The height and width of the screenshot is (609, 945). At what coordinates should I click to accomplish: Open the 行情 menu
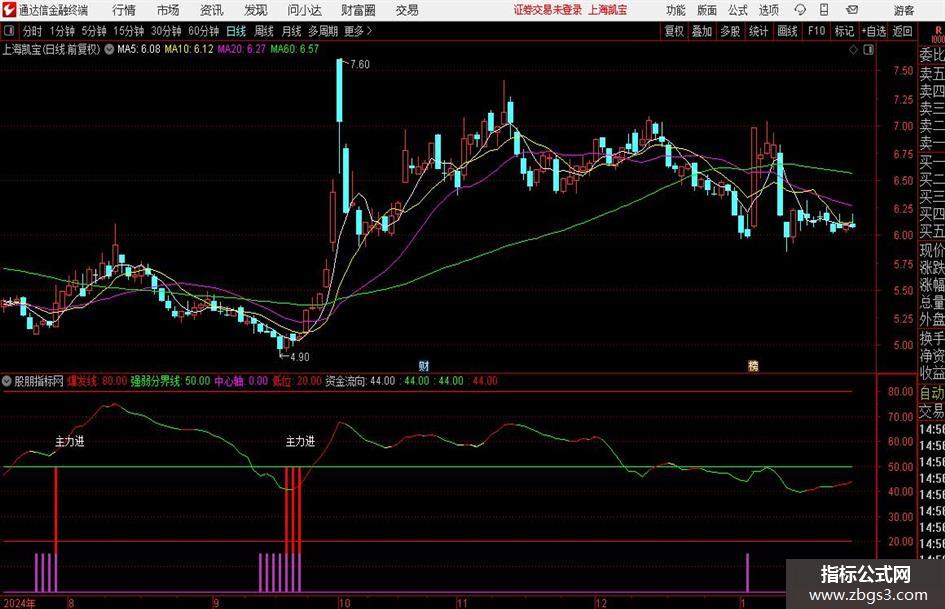tap(124, 10)
